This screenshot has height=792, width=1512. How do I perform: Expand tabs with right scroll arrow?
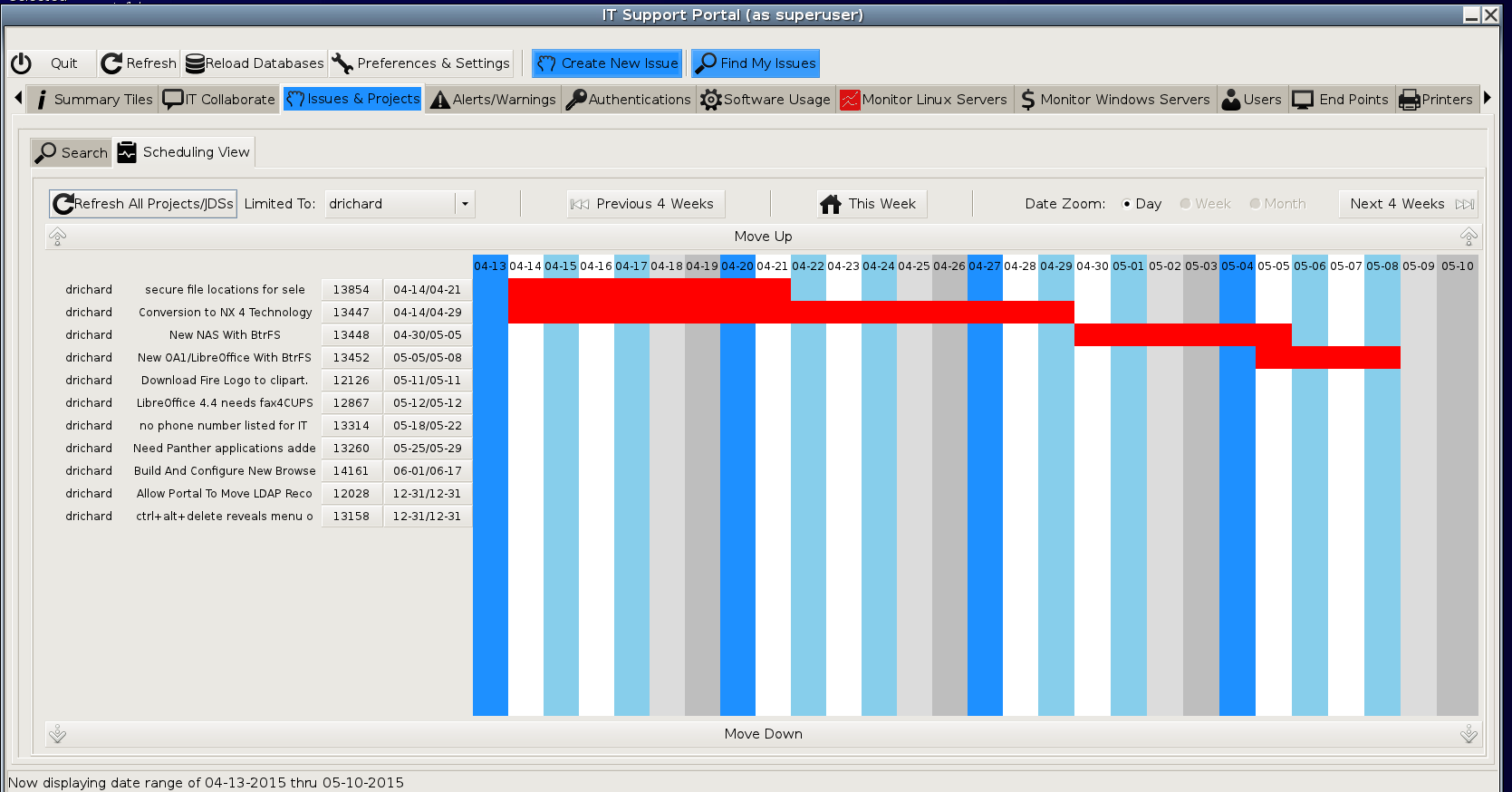pyautogui.click(x=1488, y=98)
